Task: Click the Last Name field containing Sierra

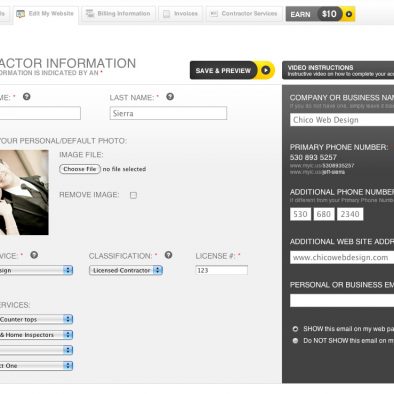Action: click(x=168, y=113)
